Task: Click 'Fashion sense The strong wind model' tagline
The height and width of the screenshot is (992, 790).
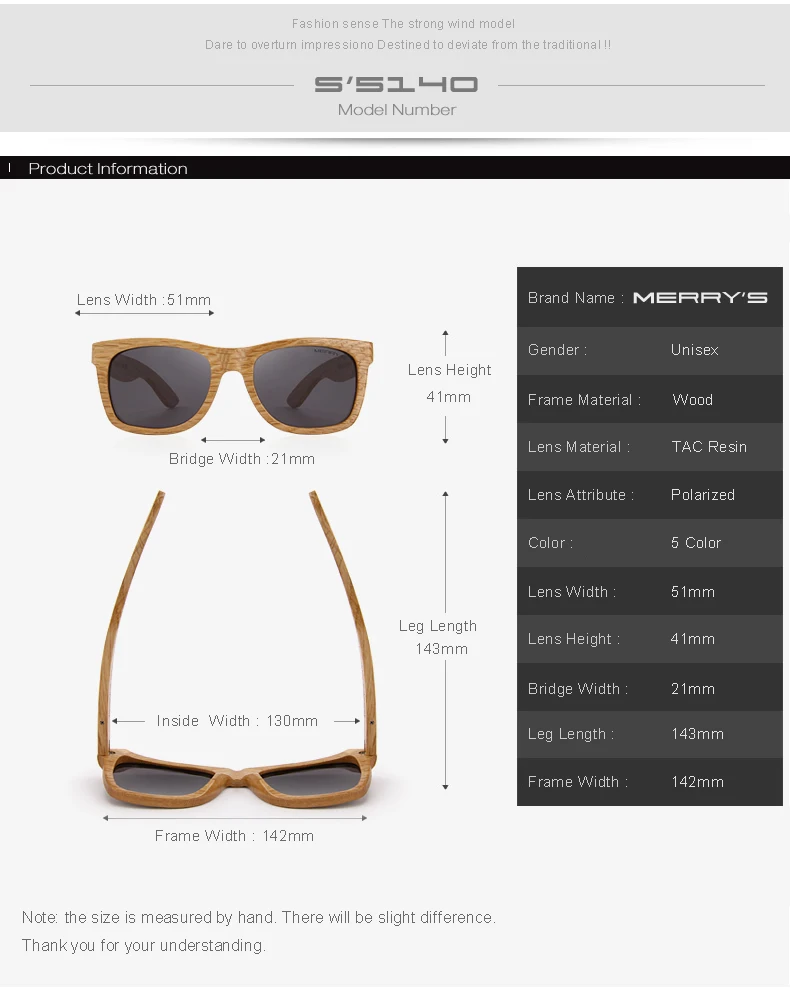Action: coord(403,24)
